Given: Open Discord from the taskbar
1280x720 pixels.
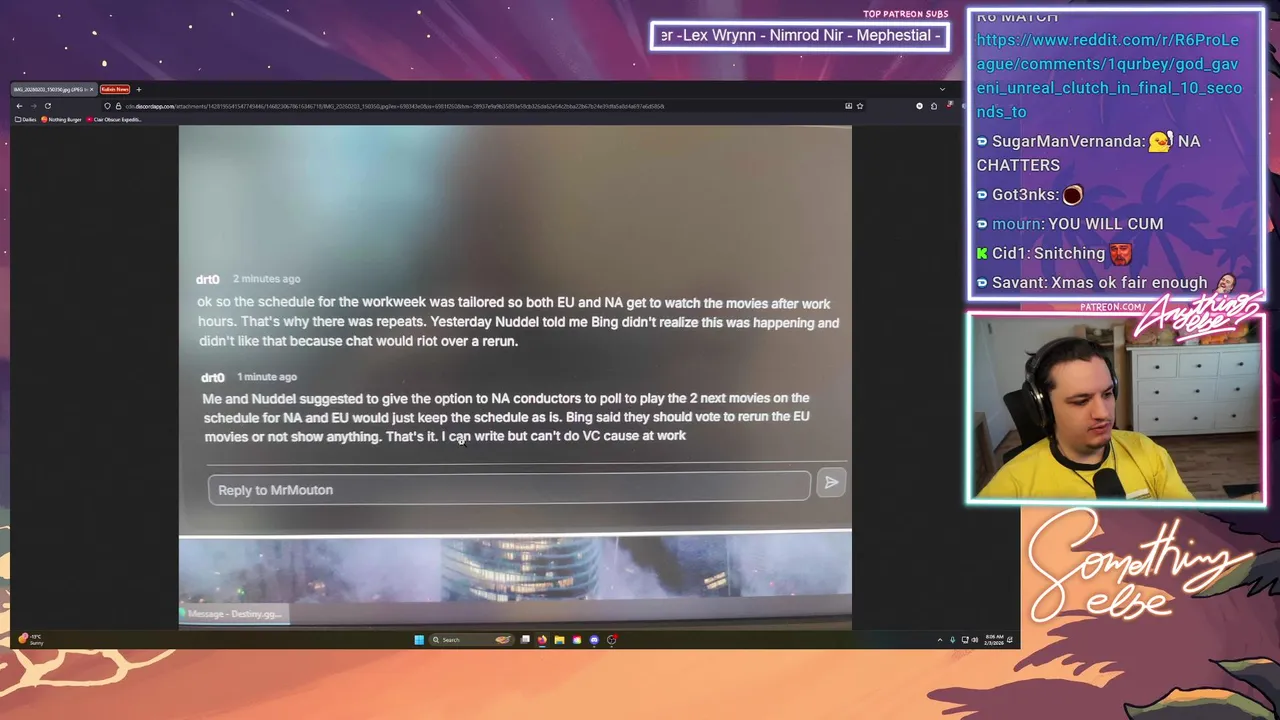Looking at the screenshot, I should 594,640.
